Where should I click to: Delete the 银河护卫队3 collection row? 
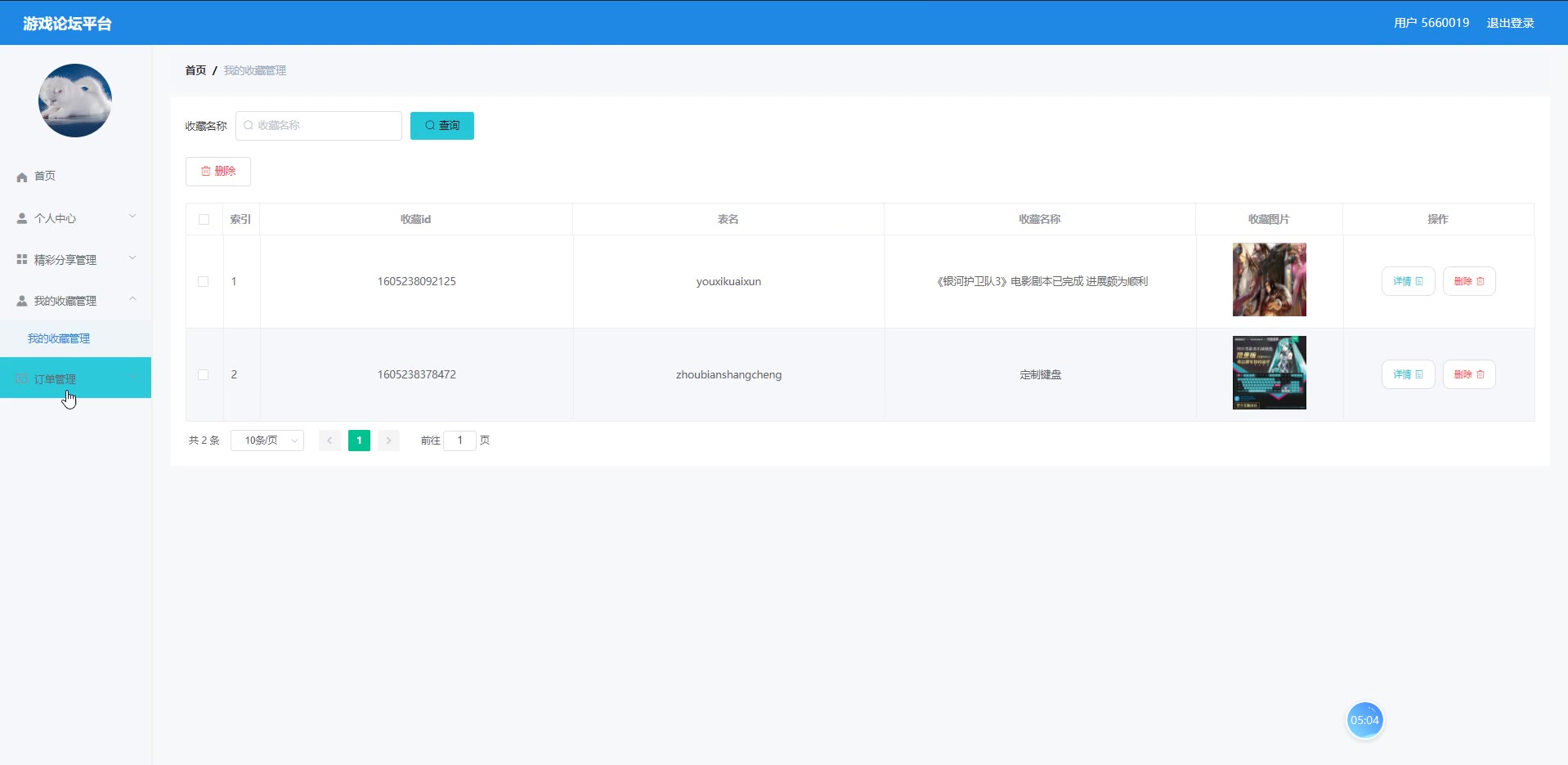tap(1469, 281)
